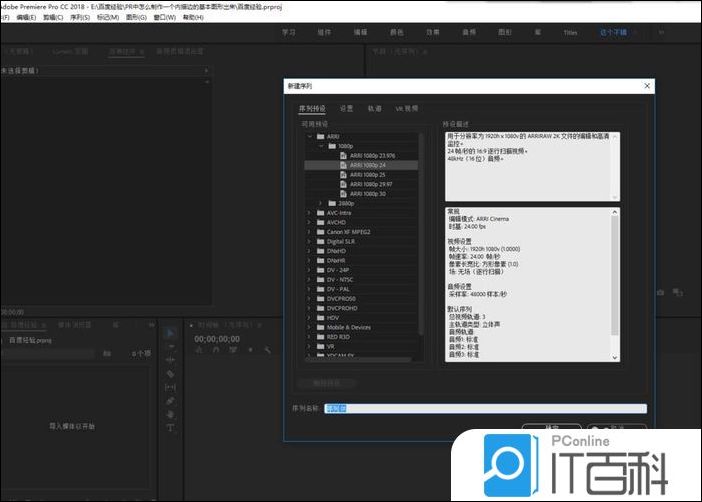702x502 pixels.
Task: Select the Pen tool
Action: point(170,400)
